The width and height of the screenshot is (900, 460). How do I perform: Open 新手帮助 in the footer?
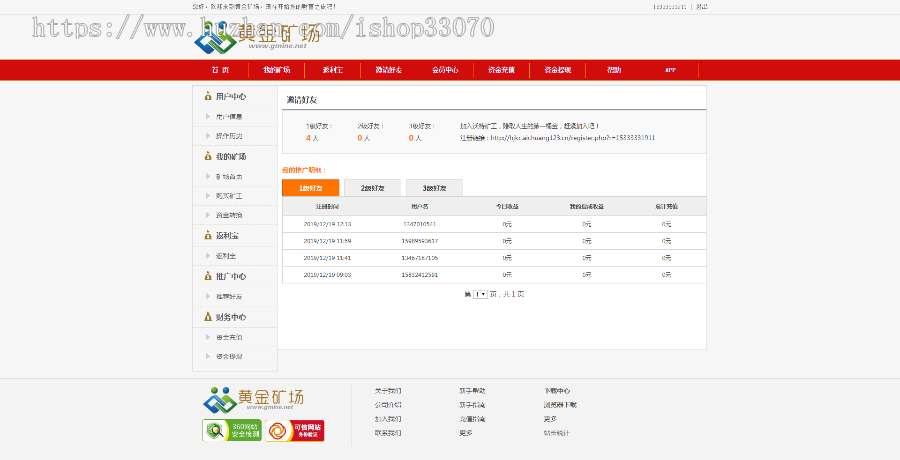pyautogui.click(x=472, y=391)
